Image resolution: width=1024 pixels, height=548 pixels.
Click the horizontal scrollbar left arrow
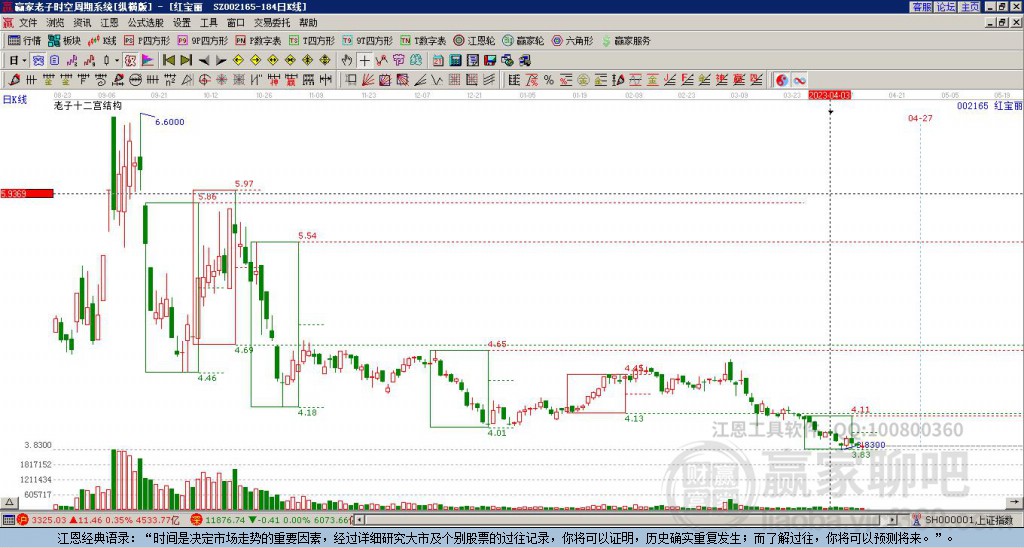point(359,520)
